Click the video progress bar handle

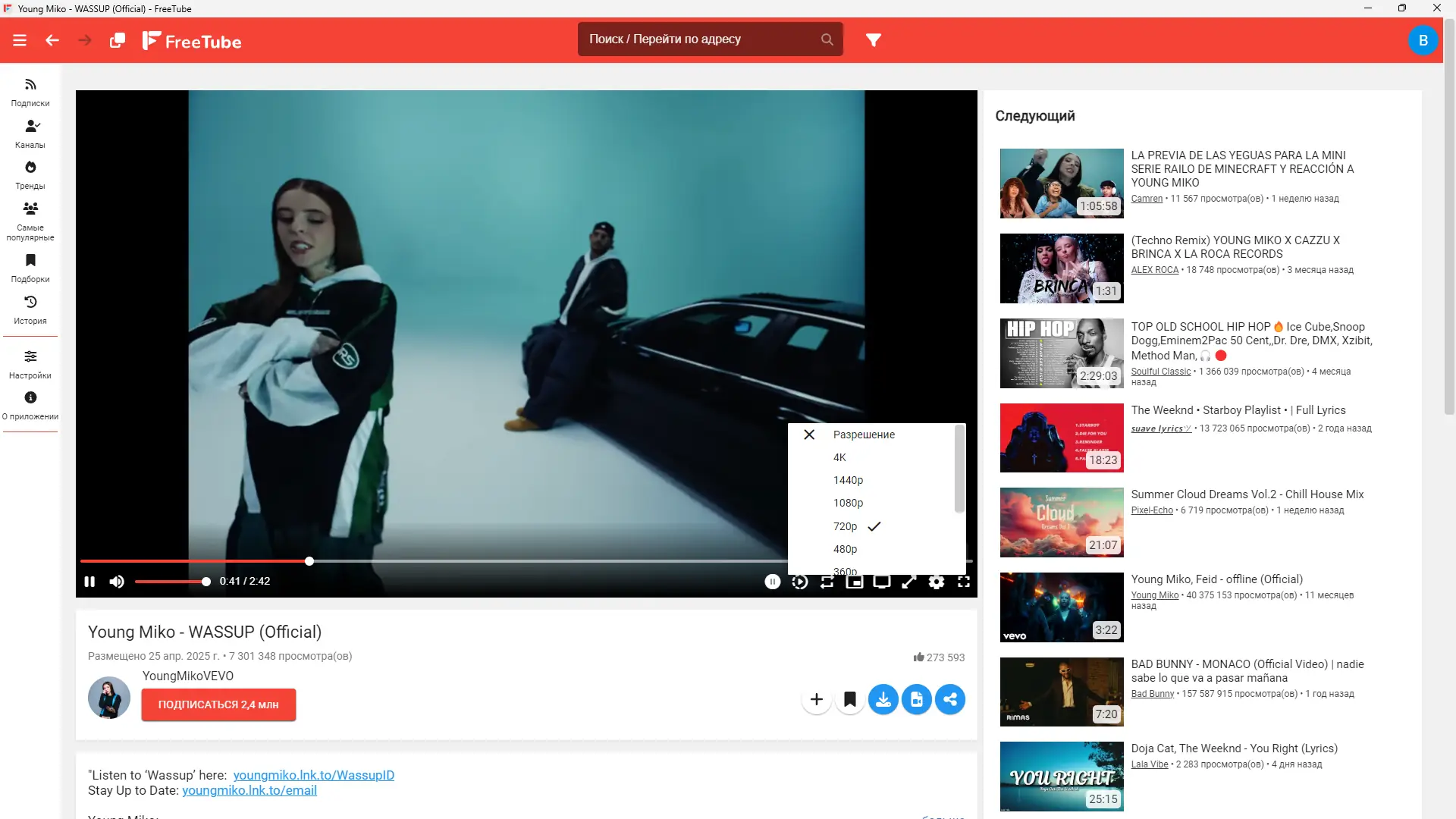(x=309, y=561)
